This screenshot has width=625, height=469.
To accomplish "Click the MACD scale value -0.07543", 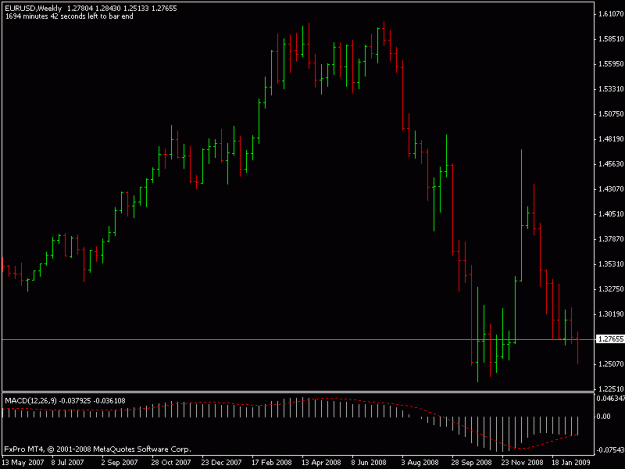I will click(x=610, y=450).
